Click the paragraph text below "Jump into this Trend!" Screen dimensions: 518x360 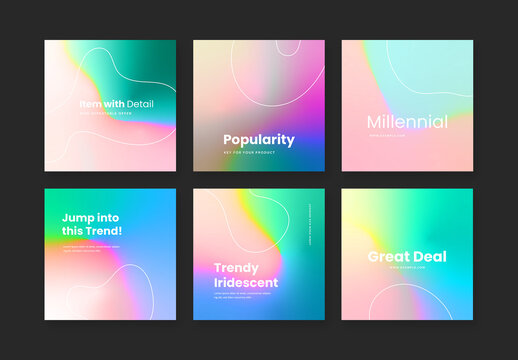point(91,249)
